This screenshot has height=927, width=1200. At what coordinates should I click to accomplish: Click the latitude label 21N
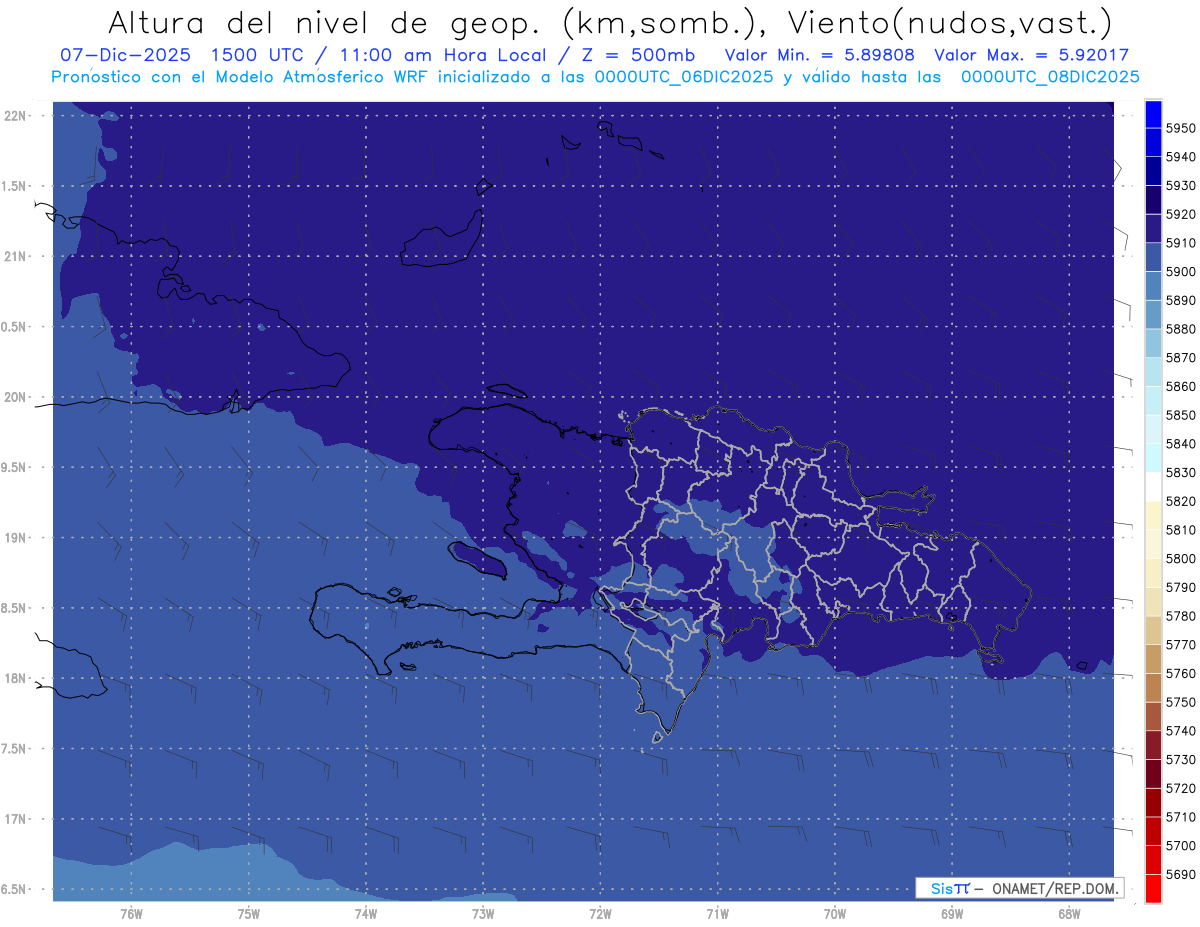(15, 256)
